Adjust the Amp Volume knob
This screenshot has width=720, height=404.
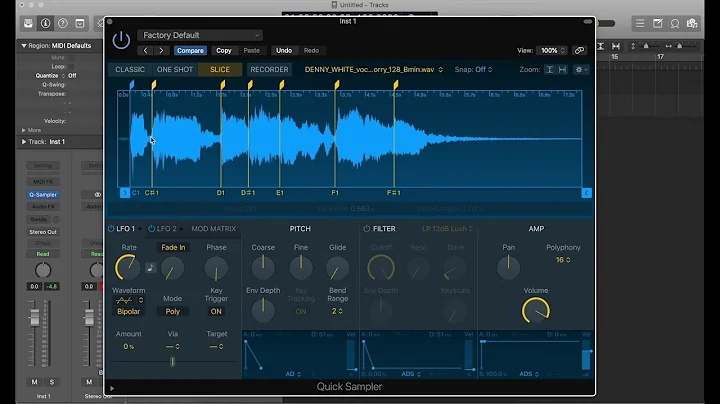click(536, 310)
